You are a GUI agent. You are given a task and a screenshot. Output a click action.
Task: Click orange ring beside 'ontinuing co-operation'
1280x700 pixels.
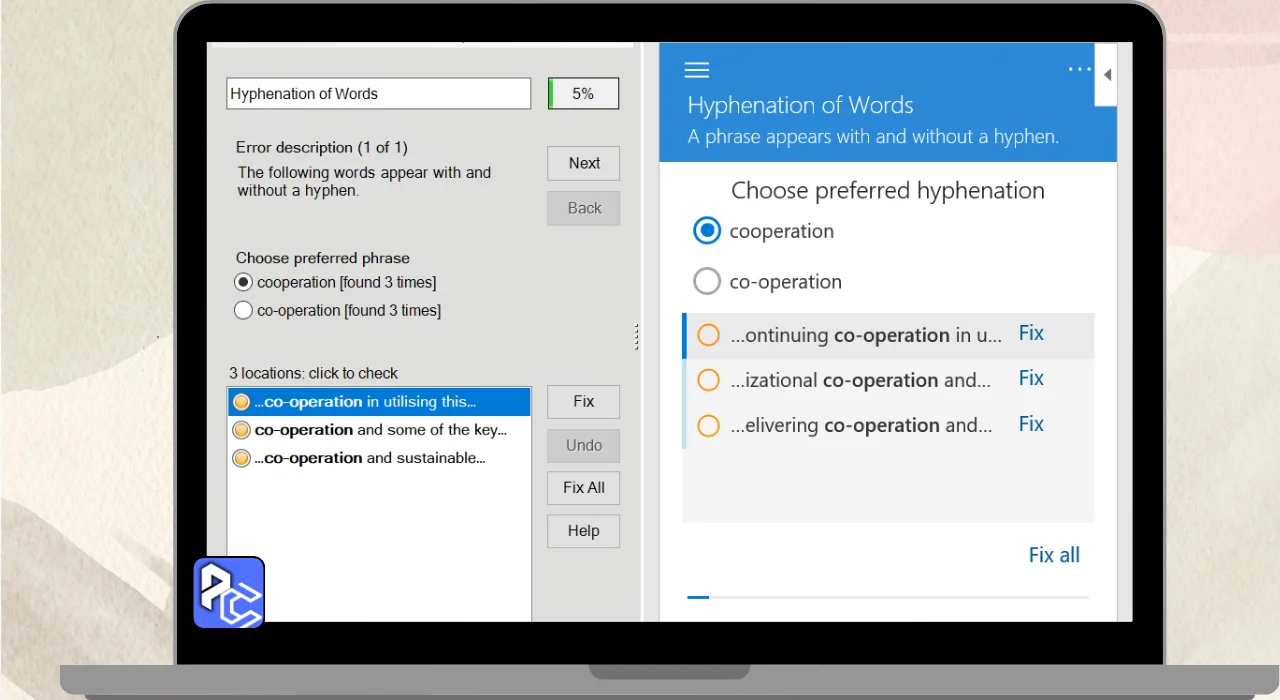pyautogui.click(x=708, y=335)
